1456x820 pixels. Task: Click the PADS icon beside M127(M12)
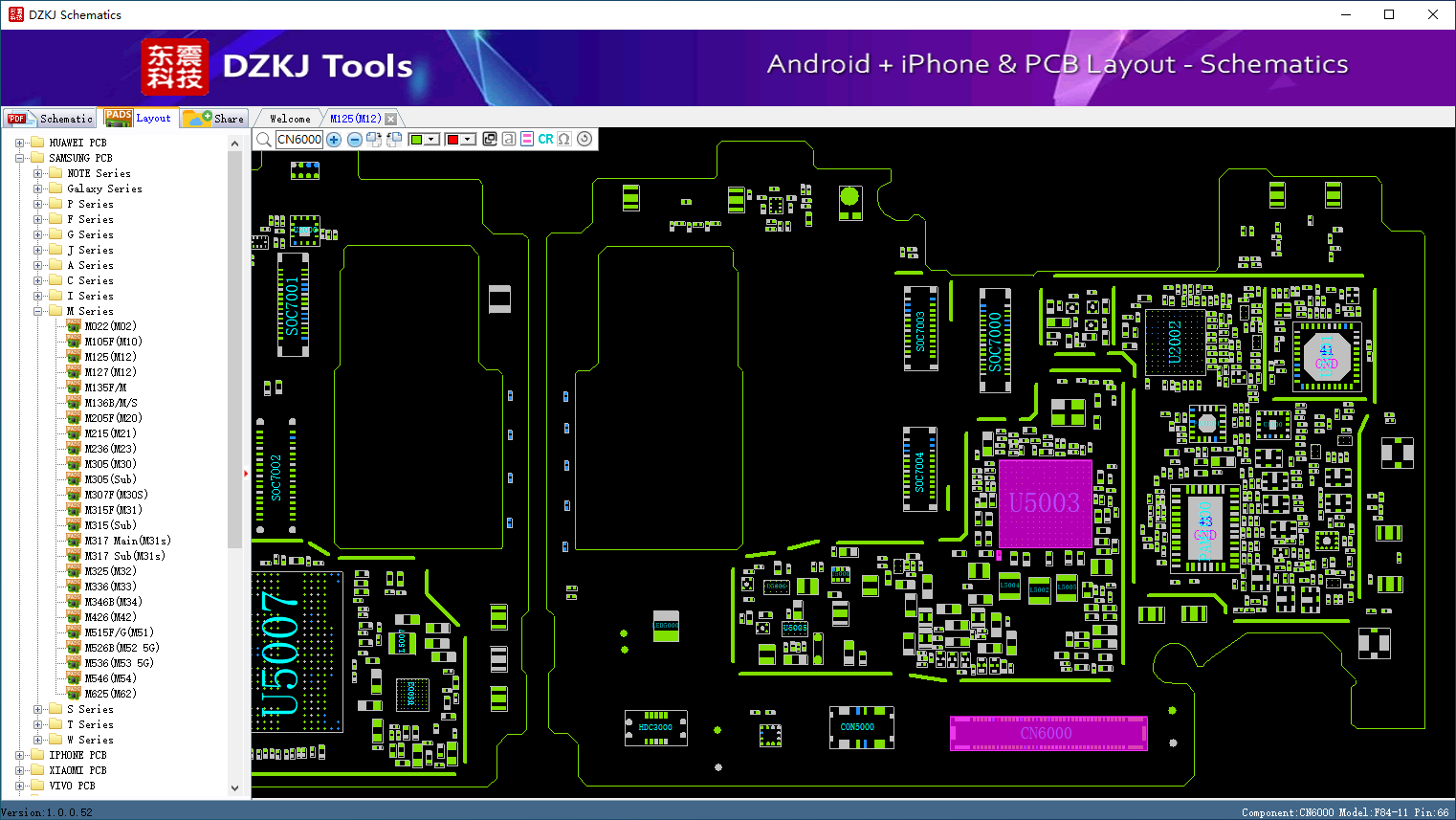[74, 372]
